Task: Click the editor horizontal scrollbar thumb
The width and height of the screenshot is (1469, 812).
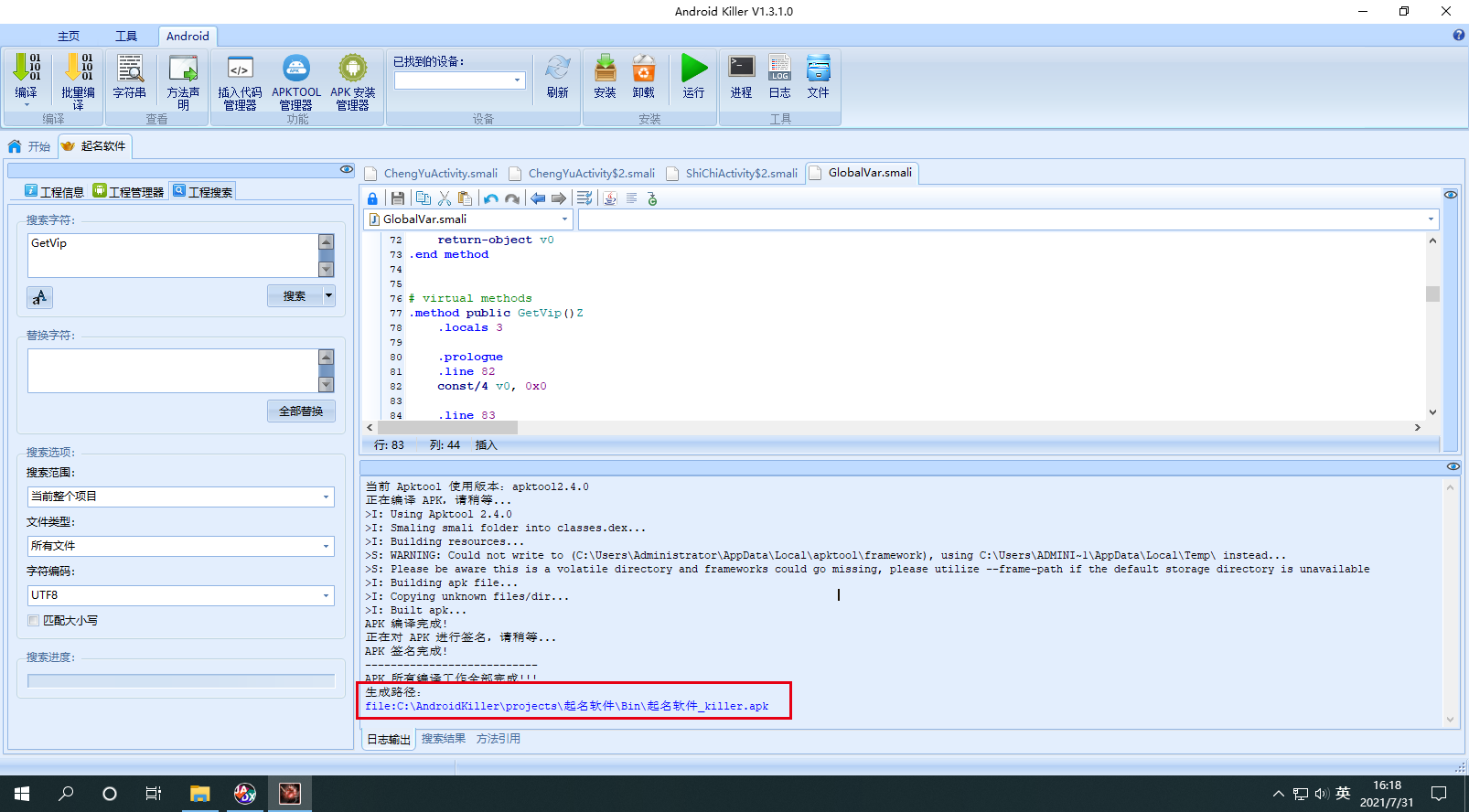Action: click(x=447, y=427)
